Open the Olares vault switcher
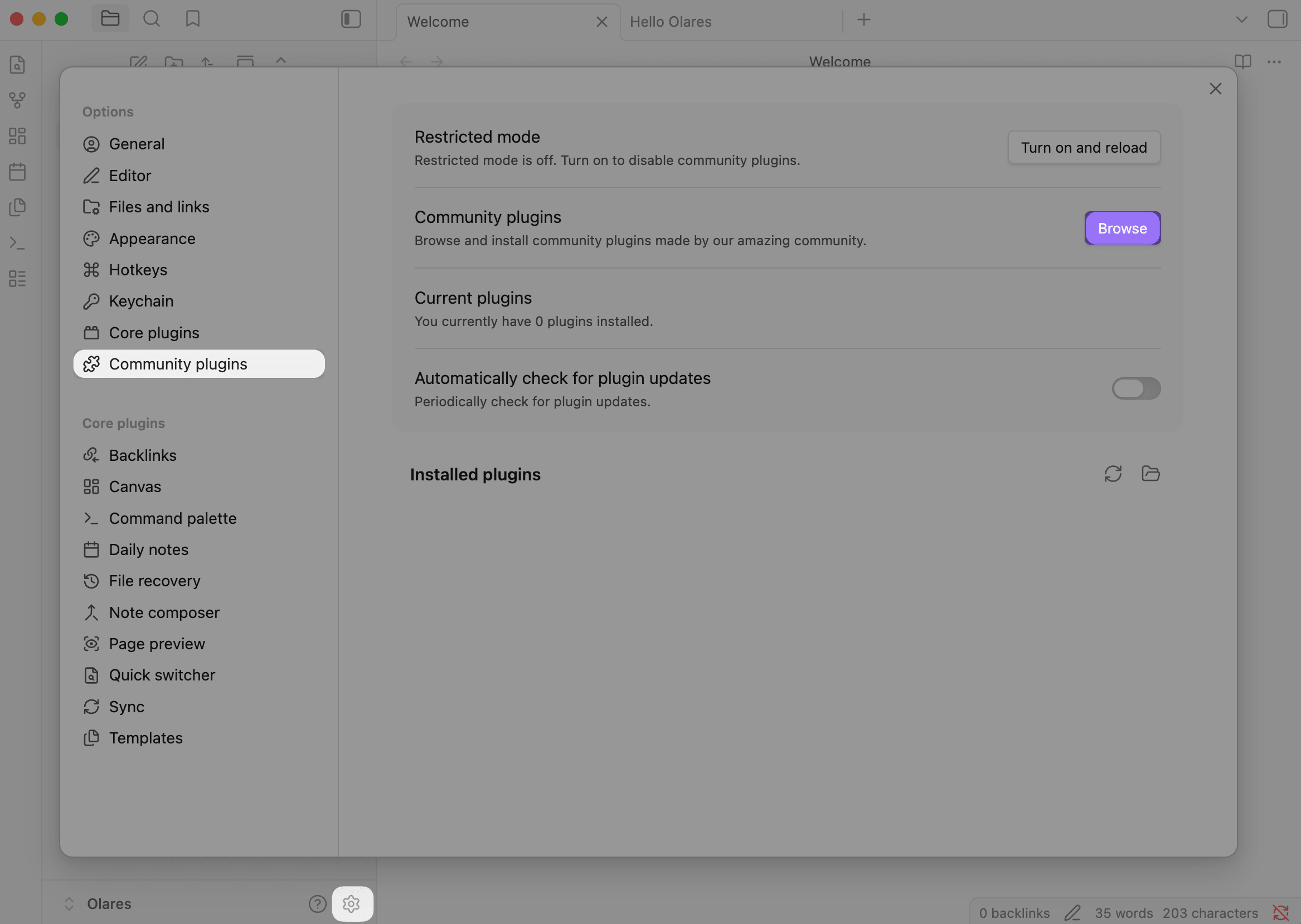 click(x=98, y=903)
